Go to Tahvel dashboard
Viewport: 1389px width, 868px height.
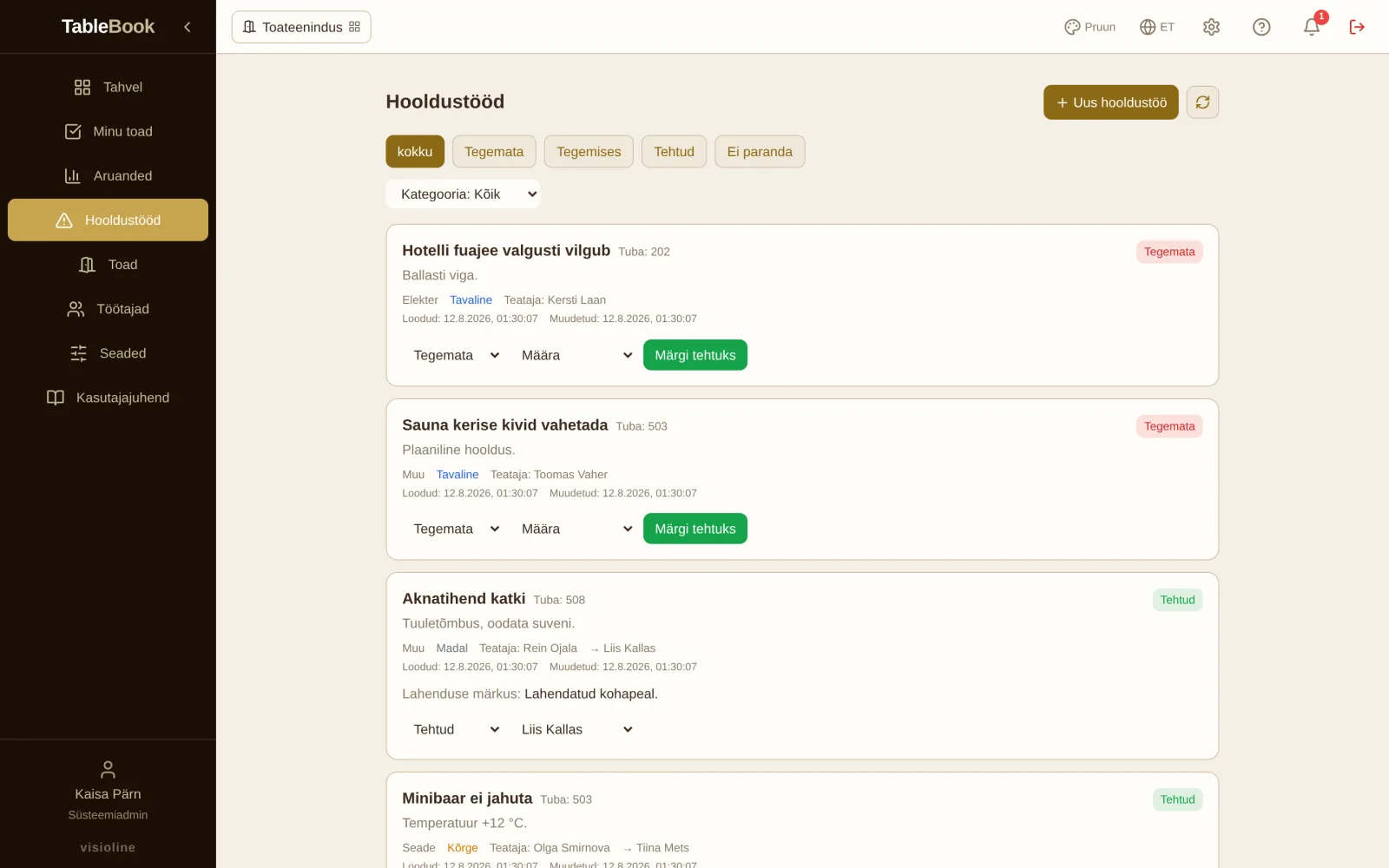point(108,87)
